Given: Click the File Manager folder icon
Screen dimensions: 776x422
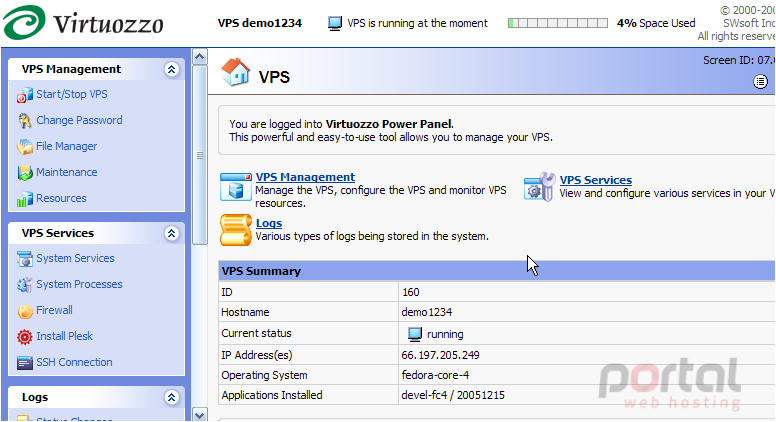Looking at the screenshot, I should tap(24, 146).
